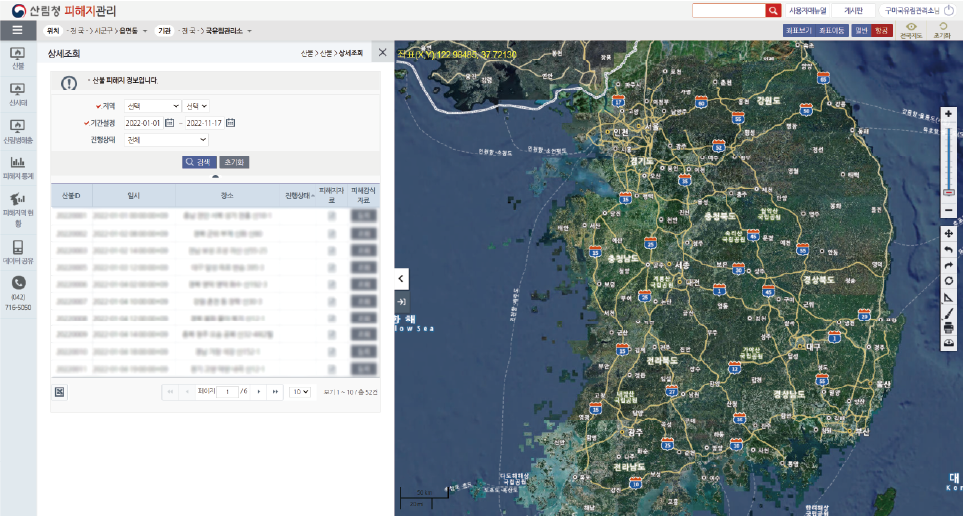This screenshot has height=516, width=964.
Task: Go to previous map view (undo arrow)
Action: point(949,250)
